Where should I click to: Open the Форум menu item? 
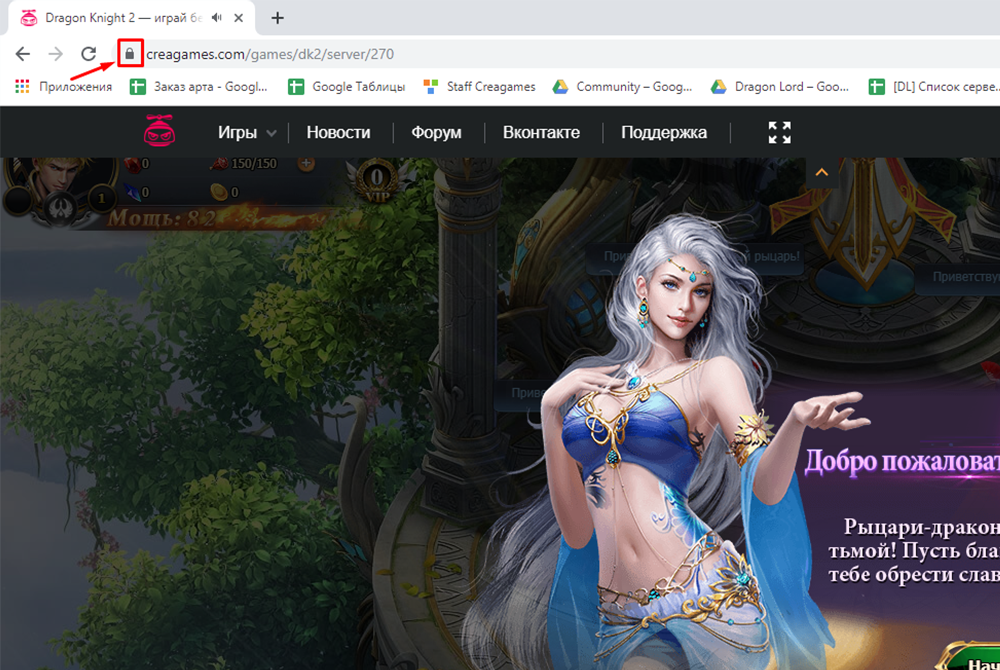[x=436, y=132]
